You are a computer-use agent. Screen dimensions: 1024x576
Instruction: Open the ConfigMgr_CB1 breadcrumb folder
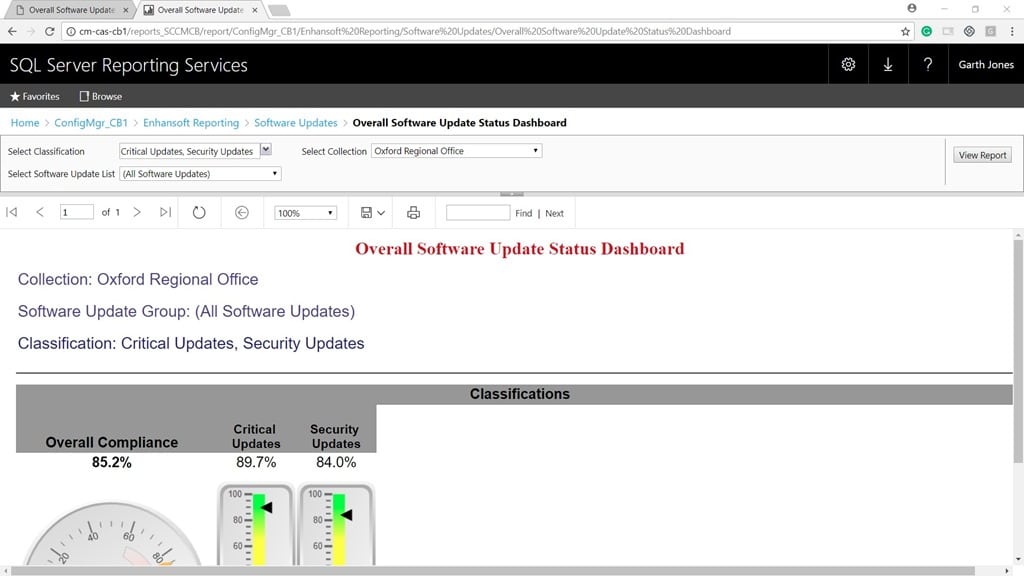pyautogui.click(x=91, y=123)
